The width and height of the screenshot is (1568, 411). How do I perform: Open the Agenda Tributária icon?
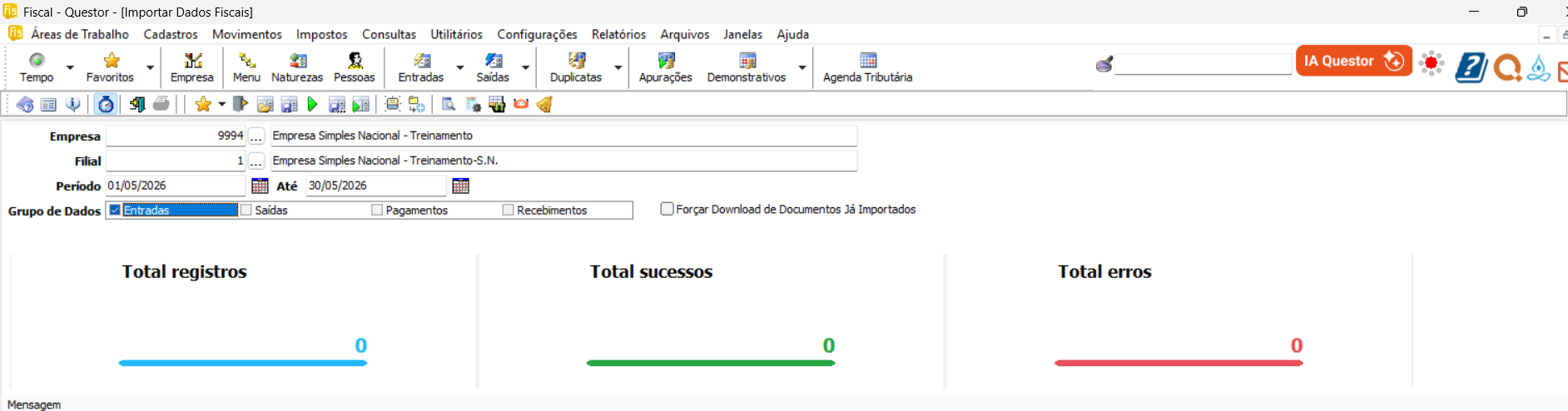pyautogui.click(x=868, y=67)
